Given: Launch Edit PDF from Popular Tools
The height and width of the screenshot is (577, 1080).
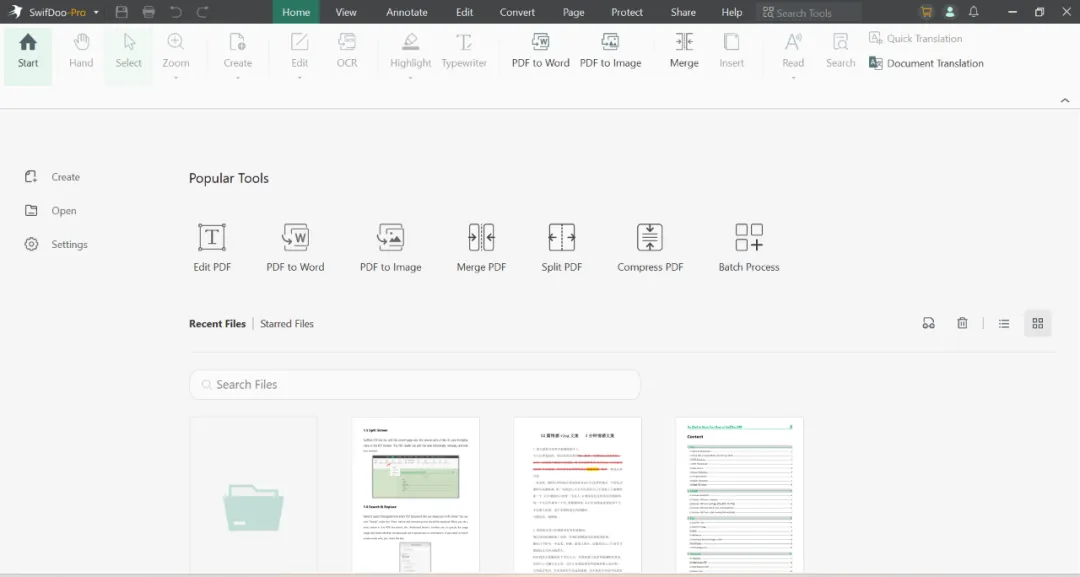Looking at the screenshot, I should (x=212, y=248).
